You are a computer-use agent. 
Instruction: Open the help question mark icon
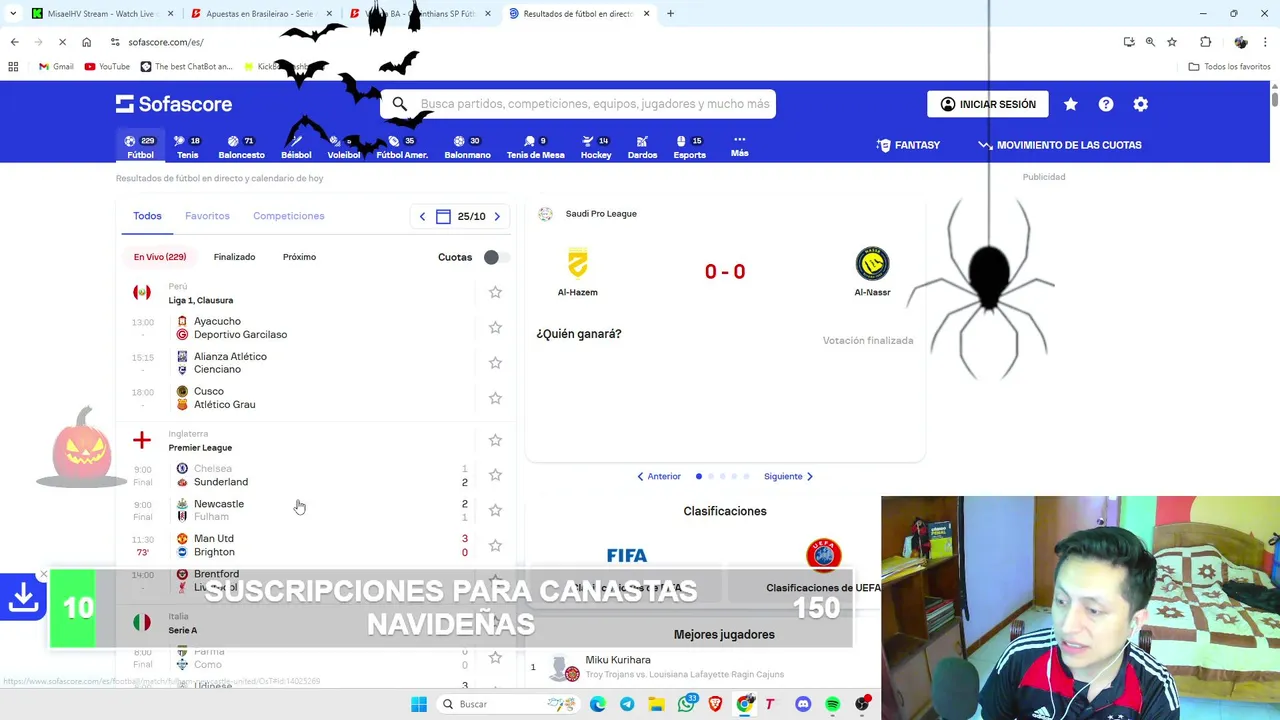click(x=1106, y=104)
